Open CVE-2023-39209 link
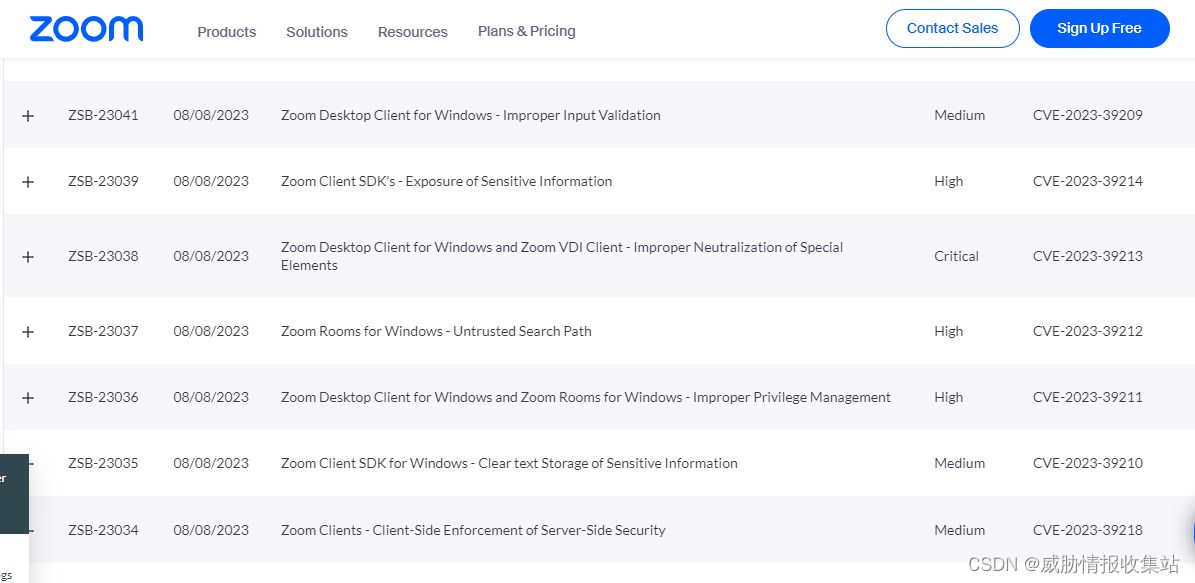 1088,115
